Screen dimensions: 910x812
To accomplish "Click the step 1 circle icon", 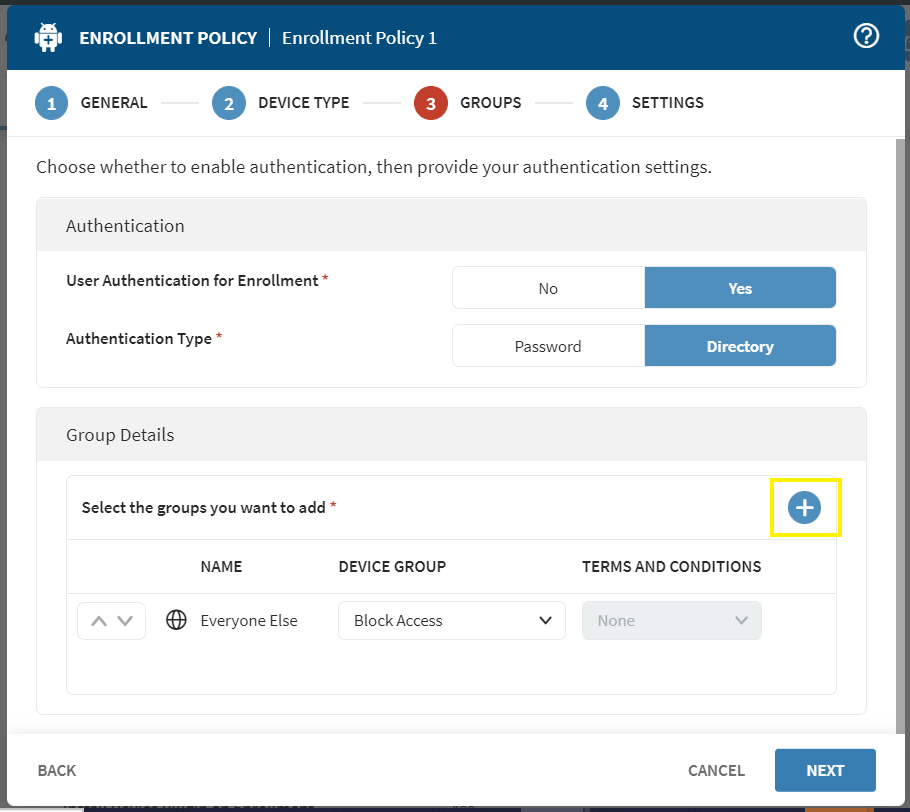I will (51, 103).
